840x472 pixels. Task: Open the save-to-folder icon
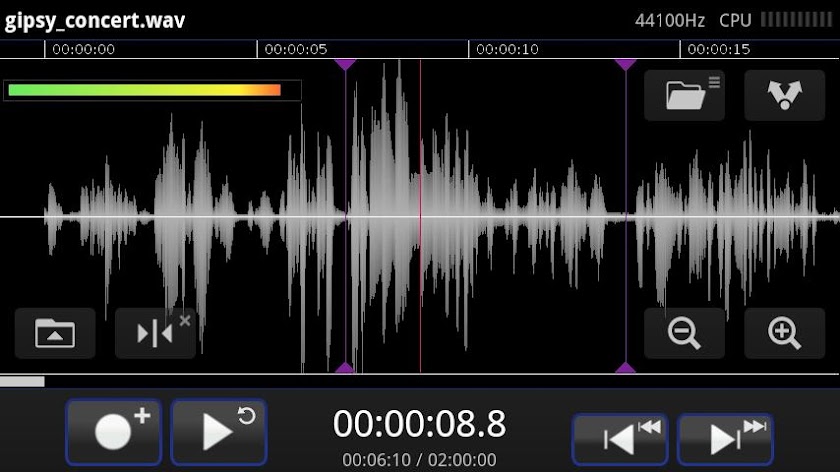55,333
